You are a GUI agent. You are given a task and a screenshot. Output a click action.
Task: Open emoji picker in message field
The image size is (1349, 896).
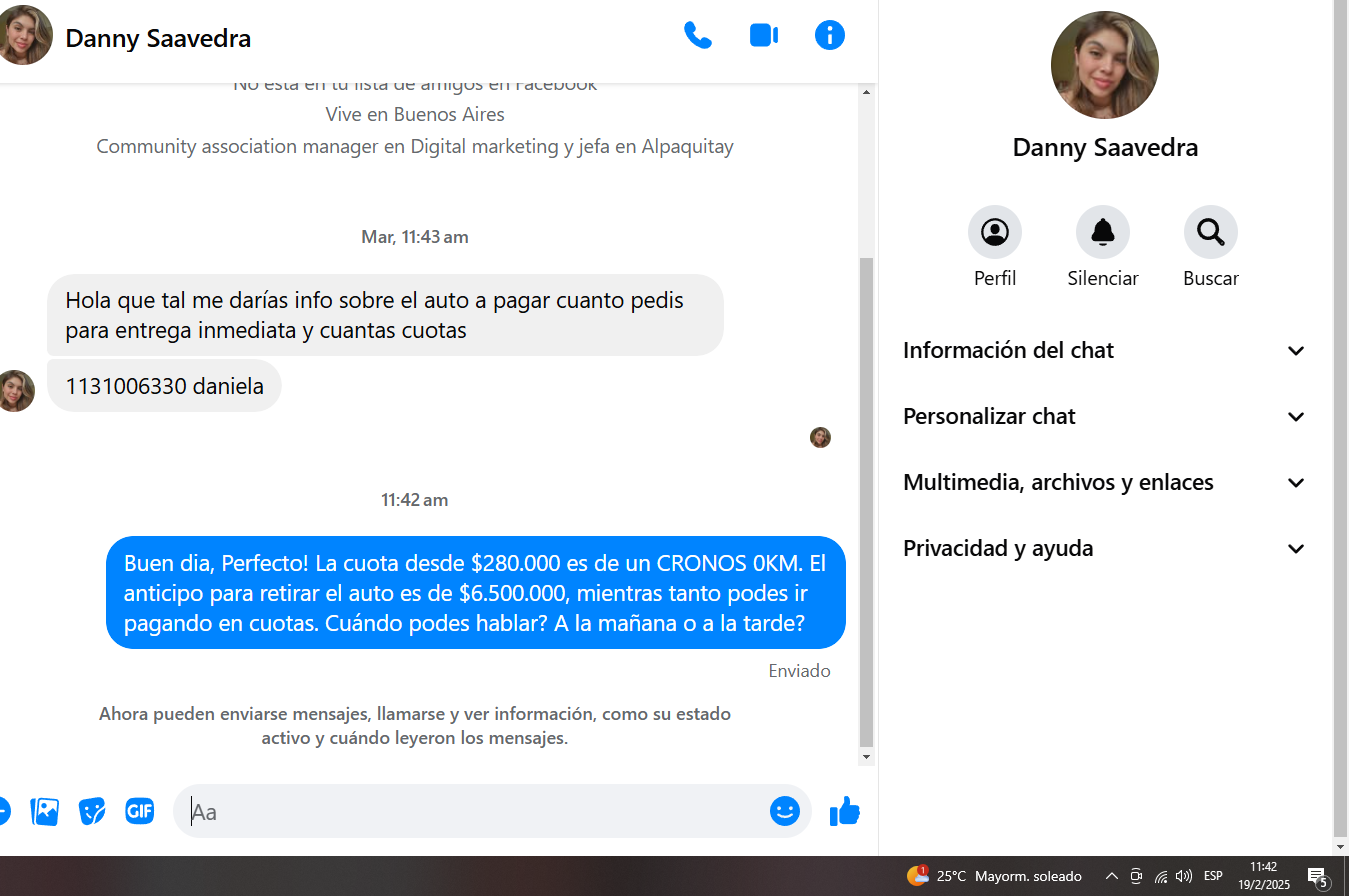pos(784,811)
